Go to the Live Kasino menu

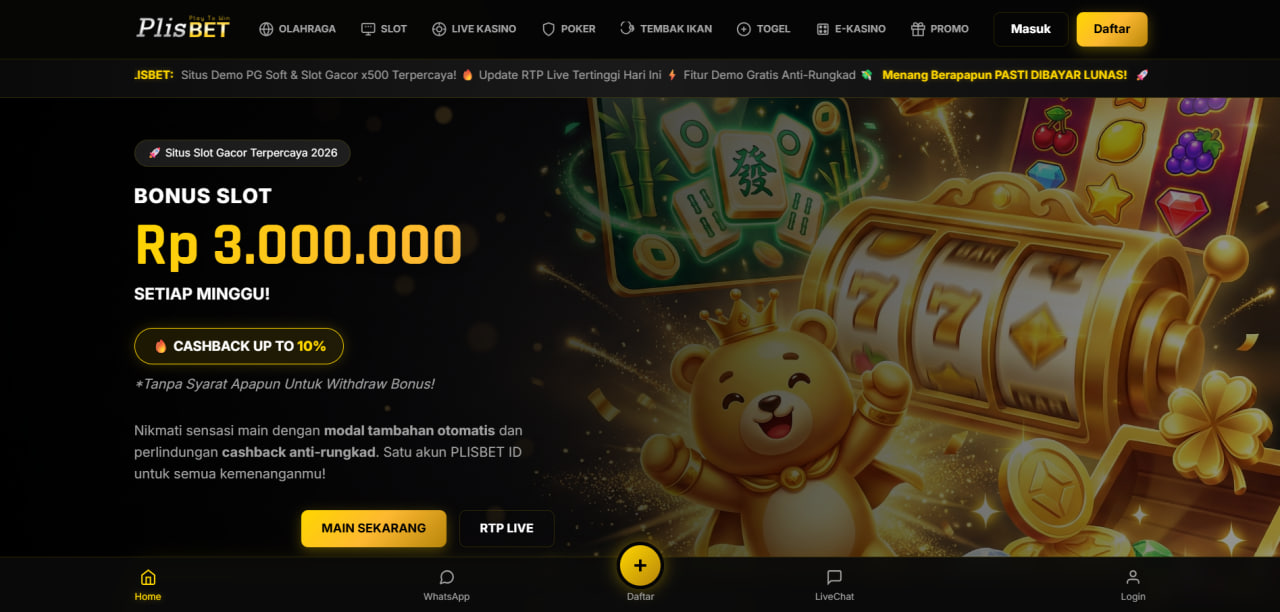tap(474, 29)
